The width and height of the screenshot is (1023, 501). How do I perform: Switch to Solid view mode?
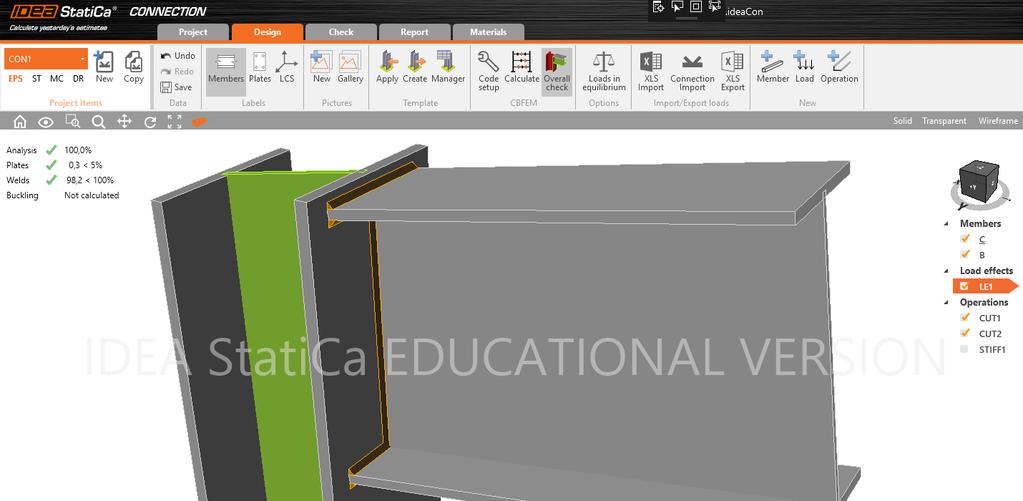pos(903,121)
